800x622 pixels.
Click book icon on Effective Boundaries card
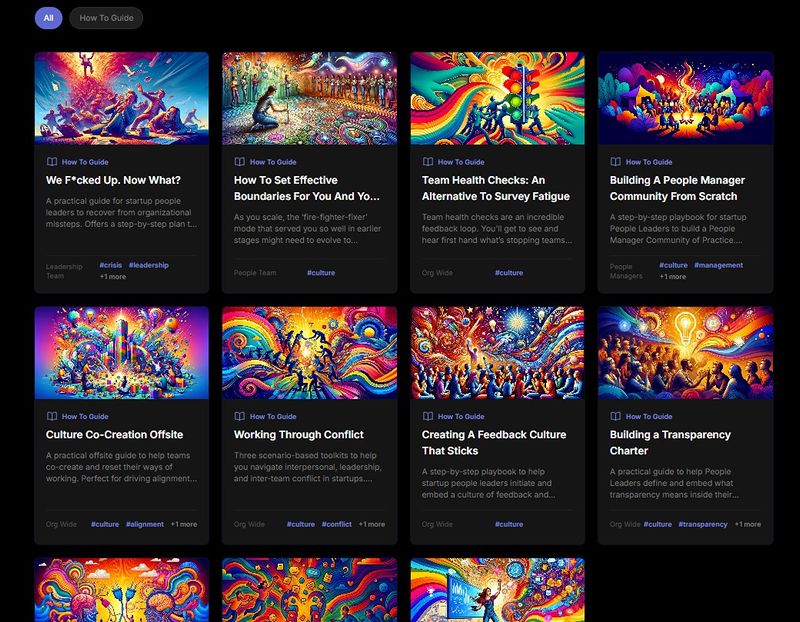240,162
